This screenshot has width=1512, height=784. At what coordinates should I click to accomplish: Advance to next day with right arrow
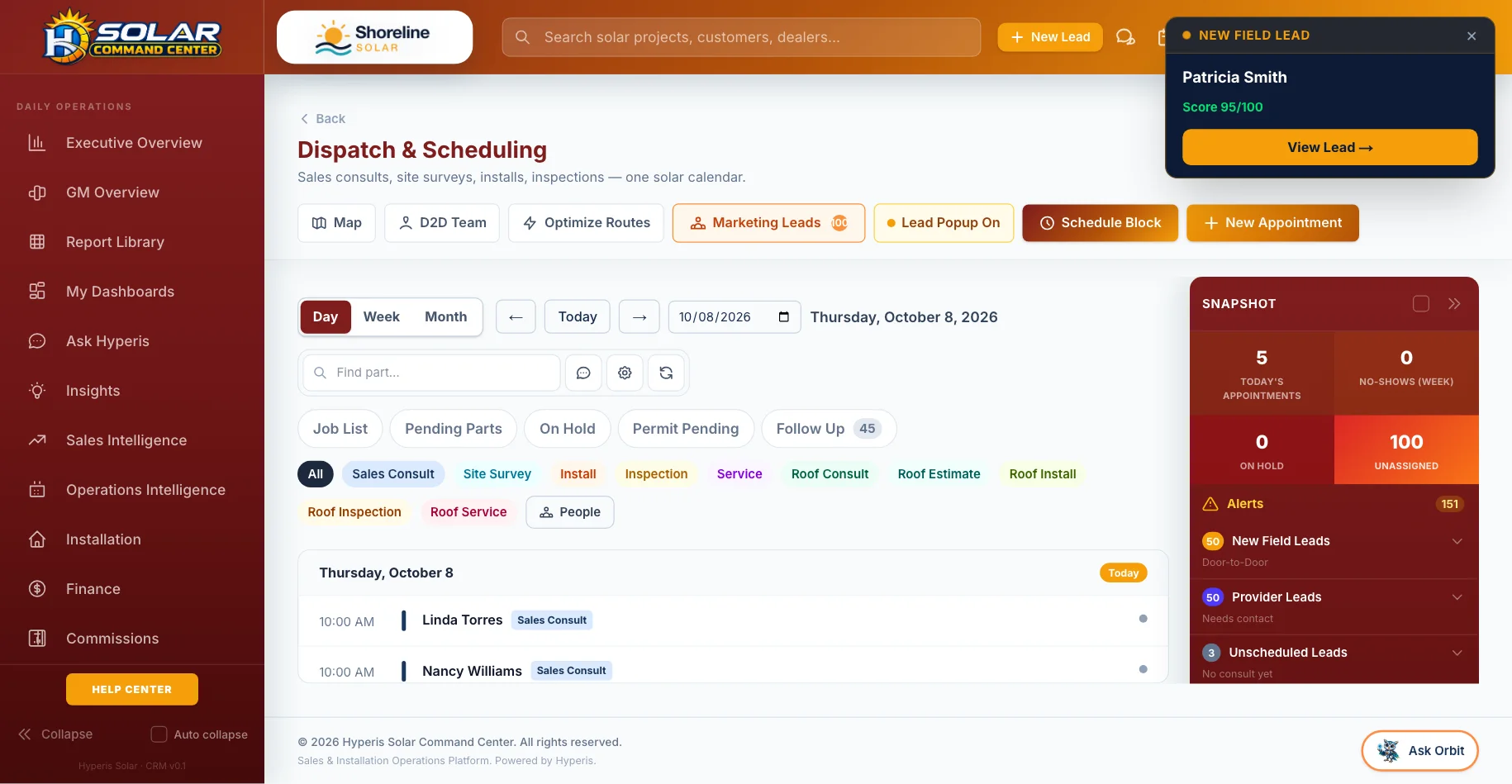(640, 316)
